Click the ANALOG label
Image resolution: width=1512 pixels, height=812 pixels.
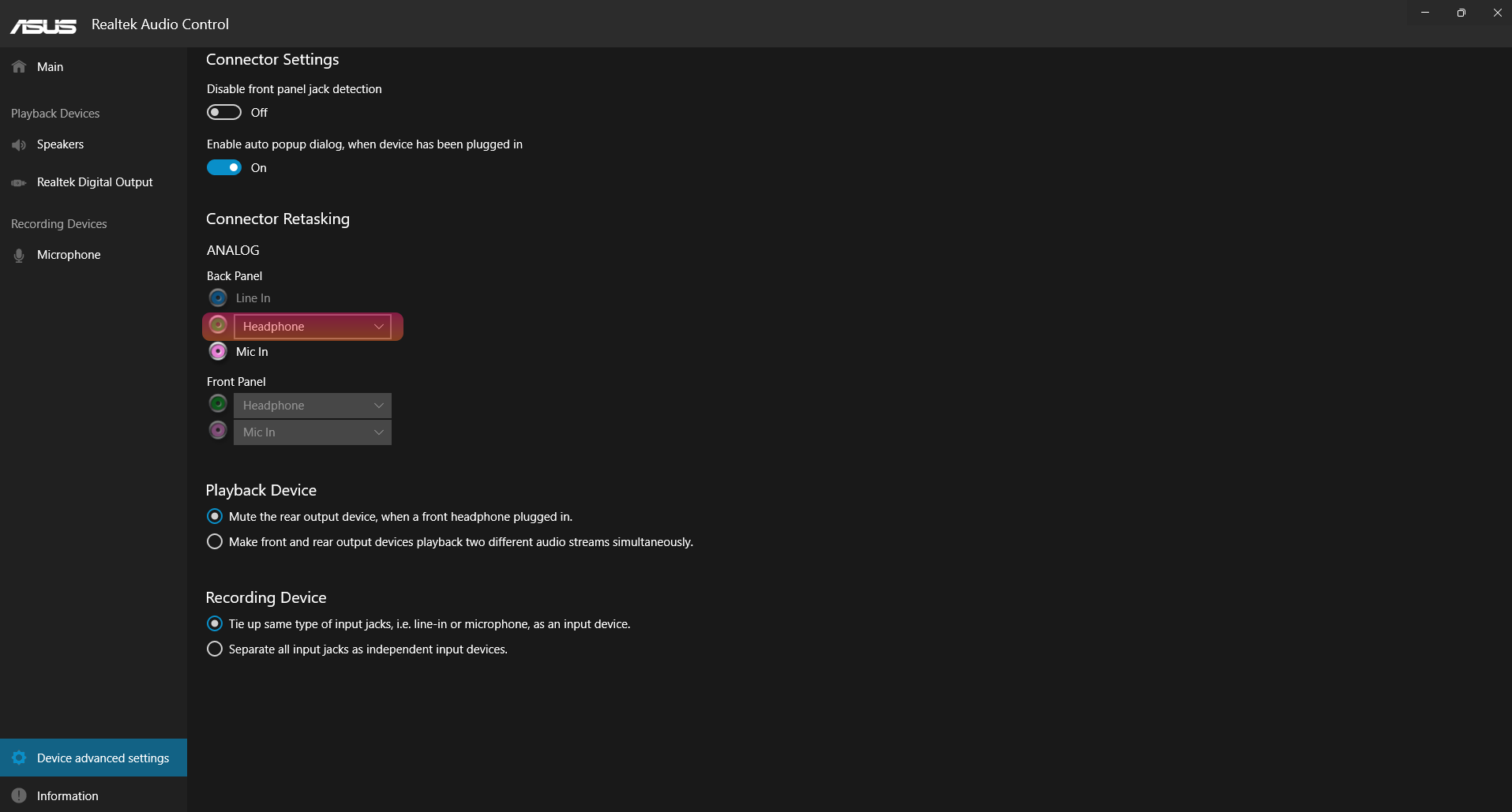(x=233, y=250)
